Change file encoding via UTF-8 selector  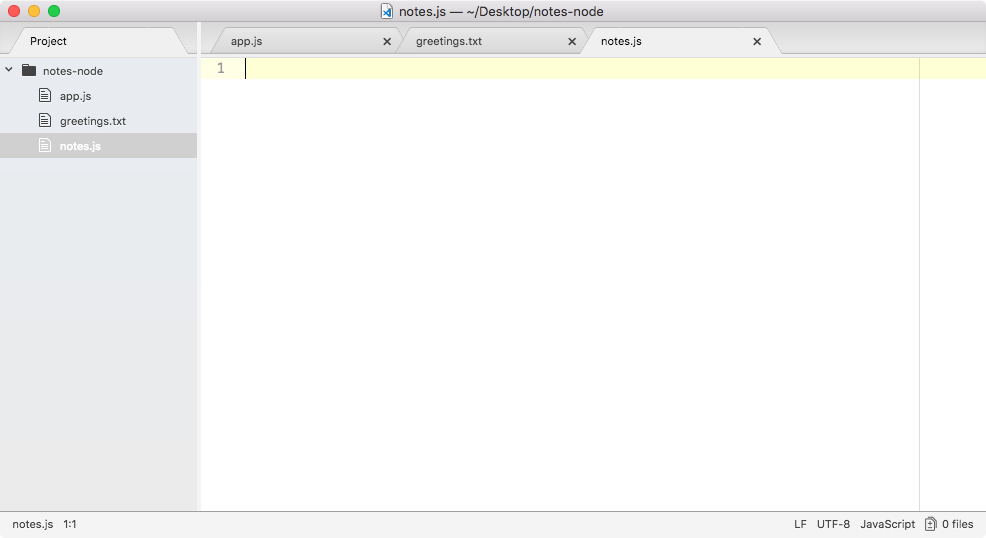833,524
